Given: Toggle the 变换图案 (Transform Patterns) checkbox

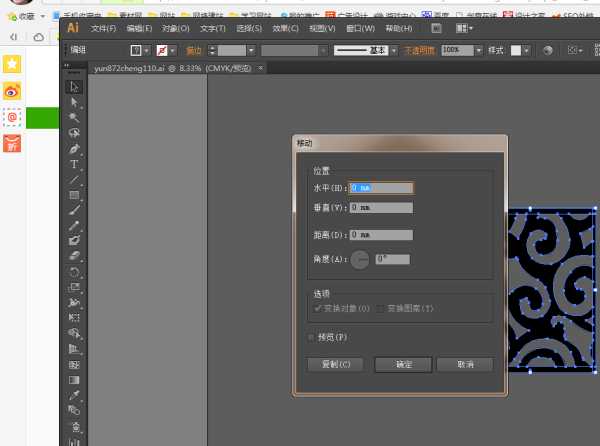Looking at the screenshot, I should pyautogui.click(x=382, y=308).
